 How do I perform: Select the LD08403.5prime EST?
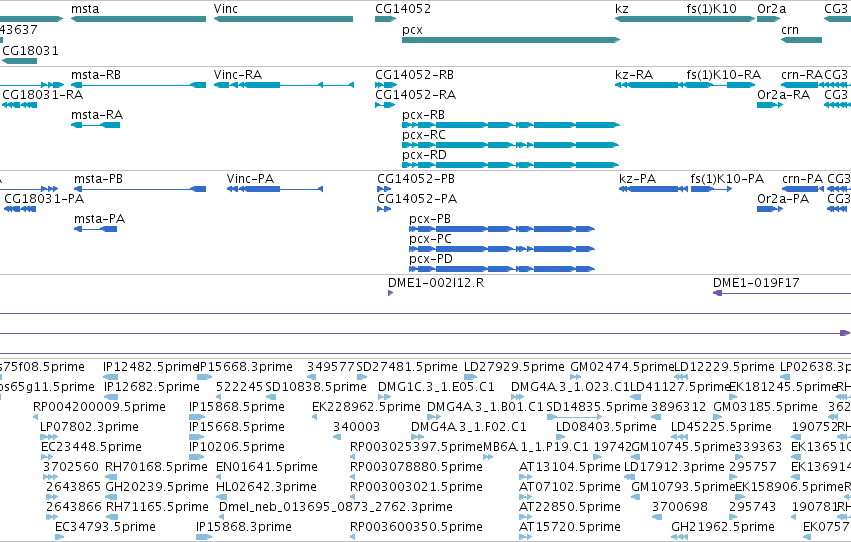tap(561, 437)
